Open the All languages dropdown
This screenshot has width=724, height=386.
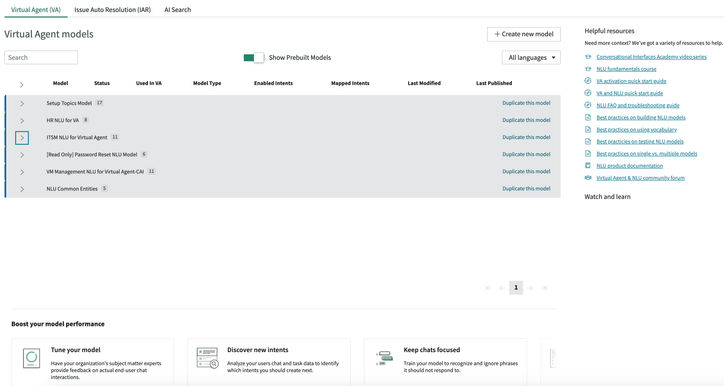pos(531,58)
